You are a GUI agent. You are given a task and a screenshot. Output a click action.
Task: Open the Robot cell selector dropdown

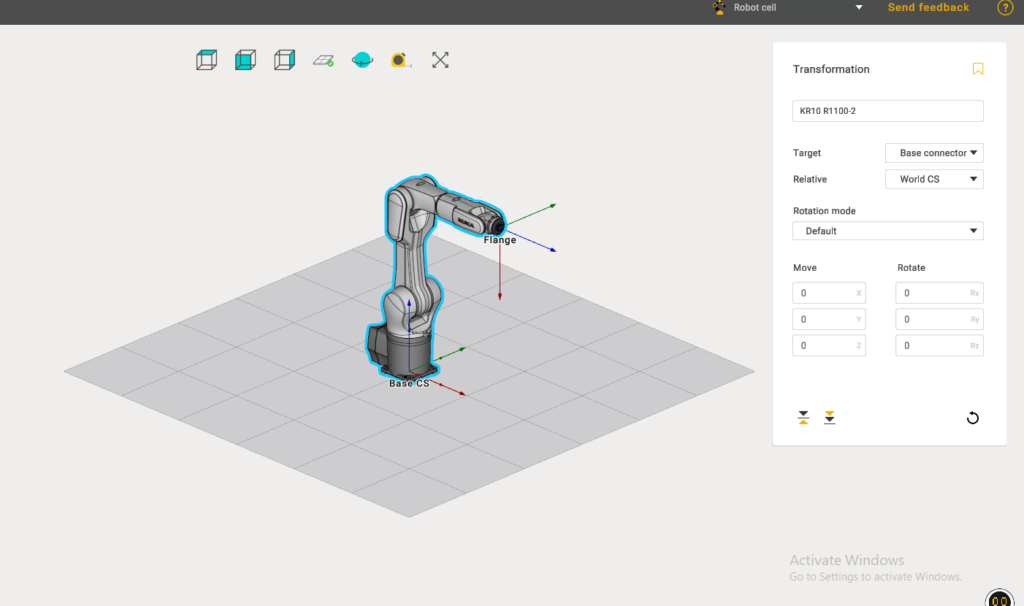pyautogui.click(x=858, y=8)
